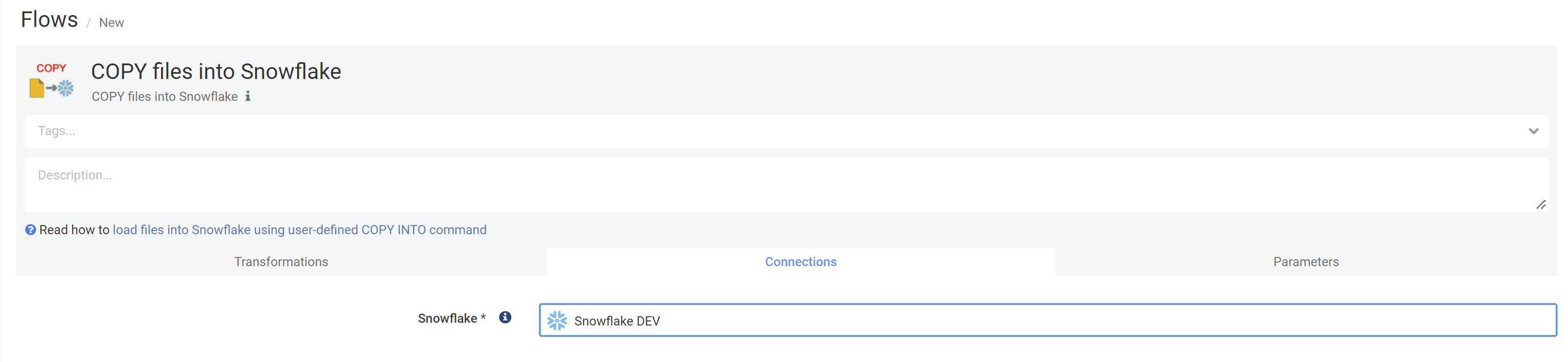Open the load files into Snowflake help link
This screenshot has height=362, width=1568.
(x=299, y=229)
